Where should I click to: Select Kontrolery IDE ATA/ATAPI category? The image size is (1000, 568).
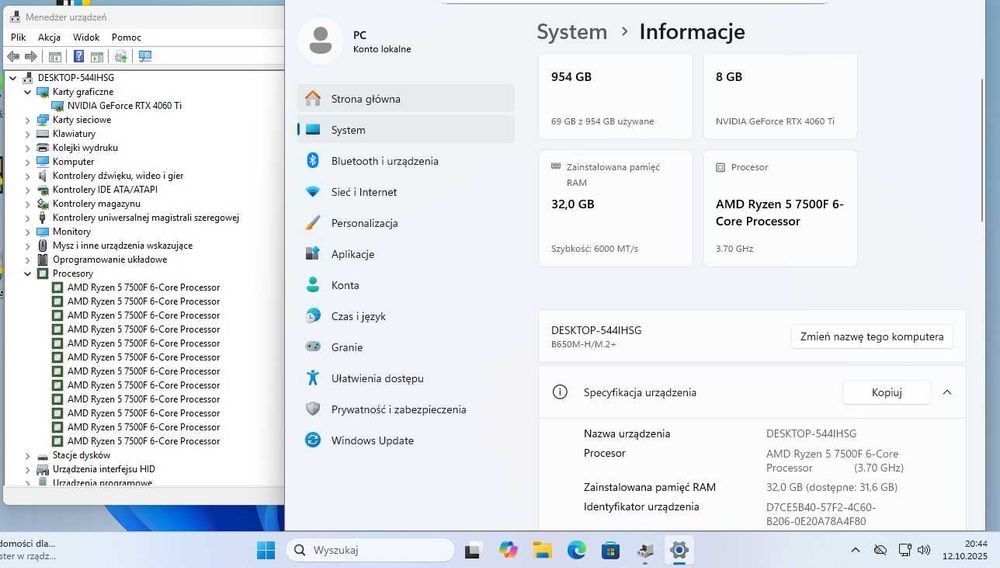pos(105,189)
